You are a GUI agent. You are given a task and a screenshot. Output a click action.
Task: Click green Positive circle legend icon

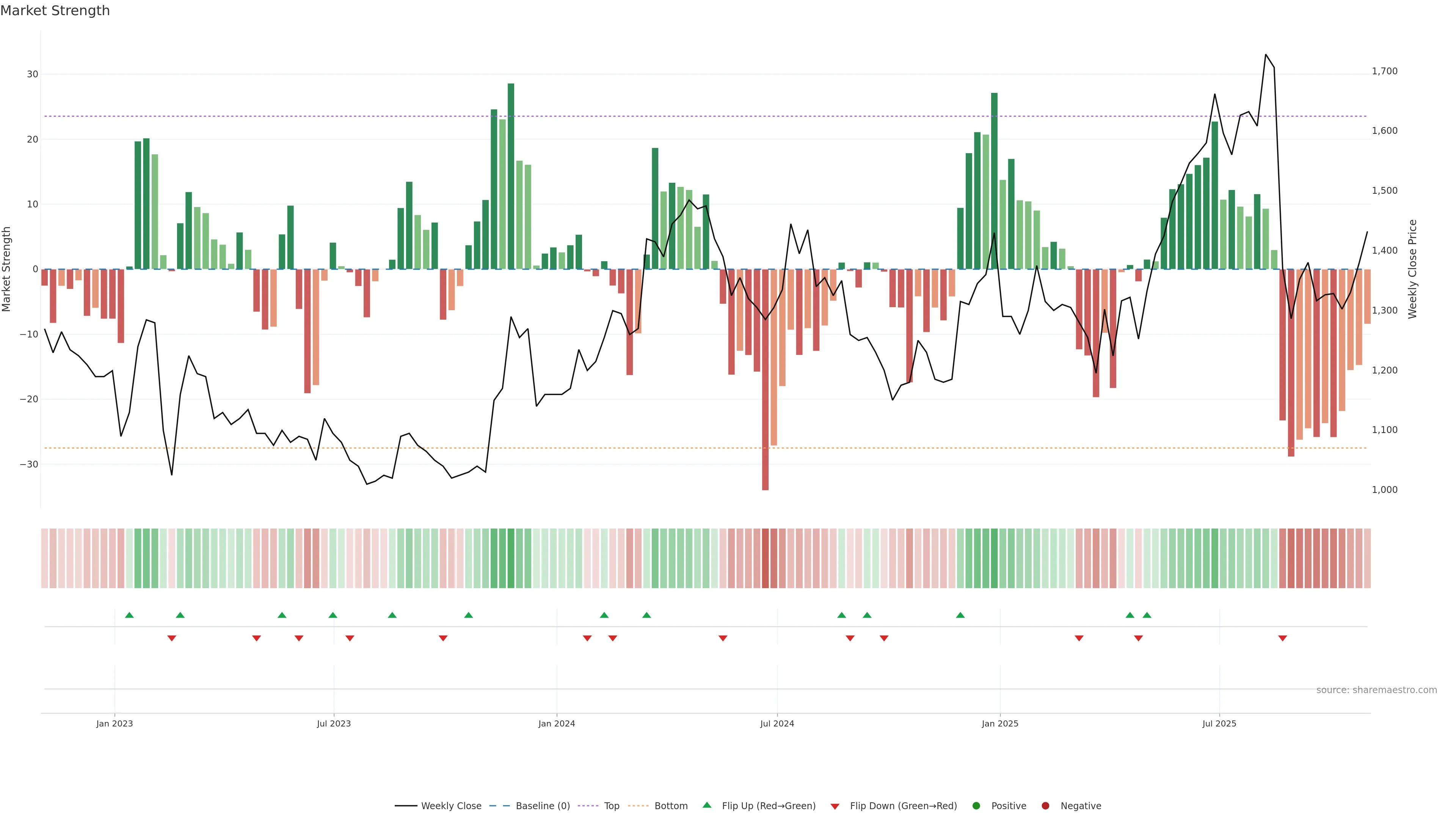pyautogui.click(x=976, y=806)
